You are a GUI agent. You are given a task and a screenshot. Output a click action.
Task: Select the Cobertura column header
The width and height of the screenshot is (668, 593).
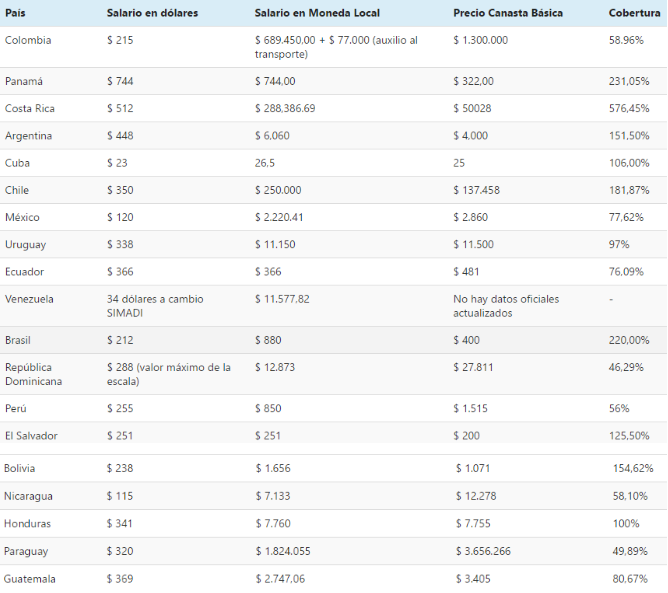633,13
